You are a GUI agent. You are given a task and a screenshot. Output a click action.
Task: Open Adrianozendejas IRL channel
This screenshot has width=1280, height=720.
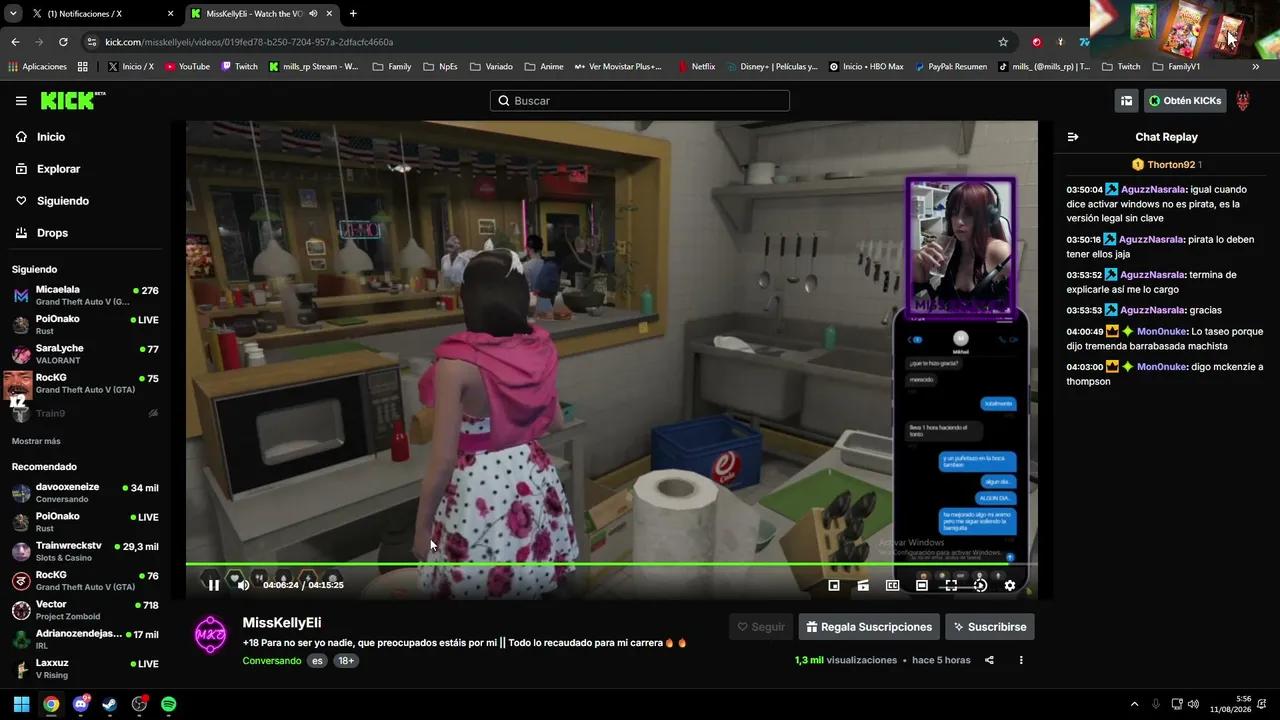point(84,640)
